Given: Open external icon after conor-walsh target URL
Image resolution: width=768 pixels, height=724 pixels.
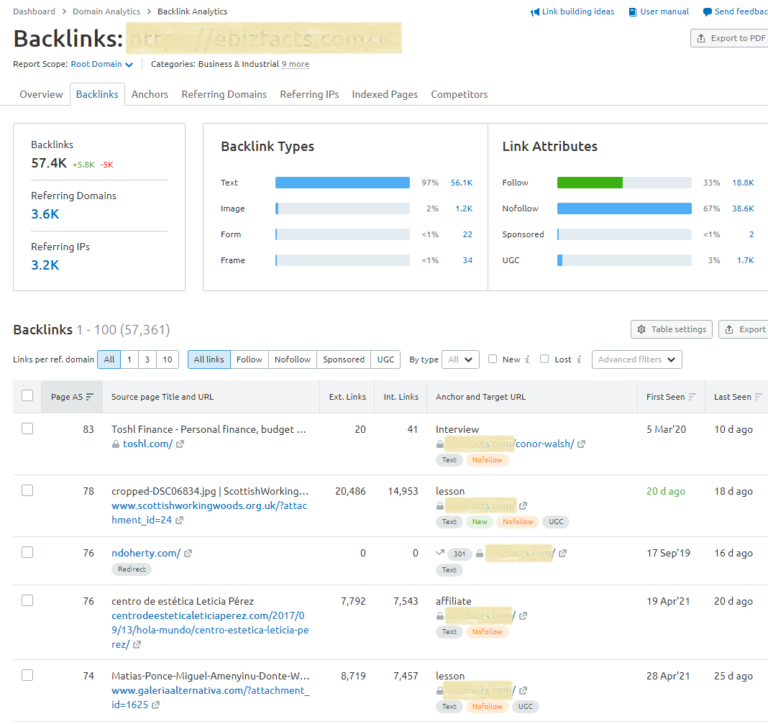Looking at the screenshot, I should coord(581,444).
